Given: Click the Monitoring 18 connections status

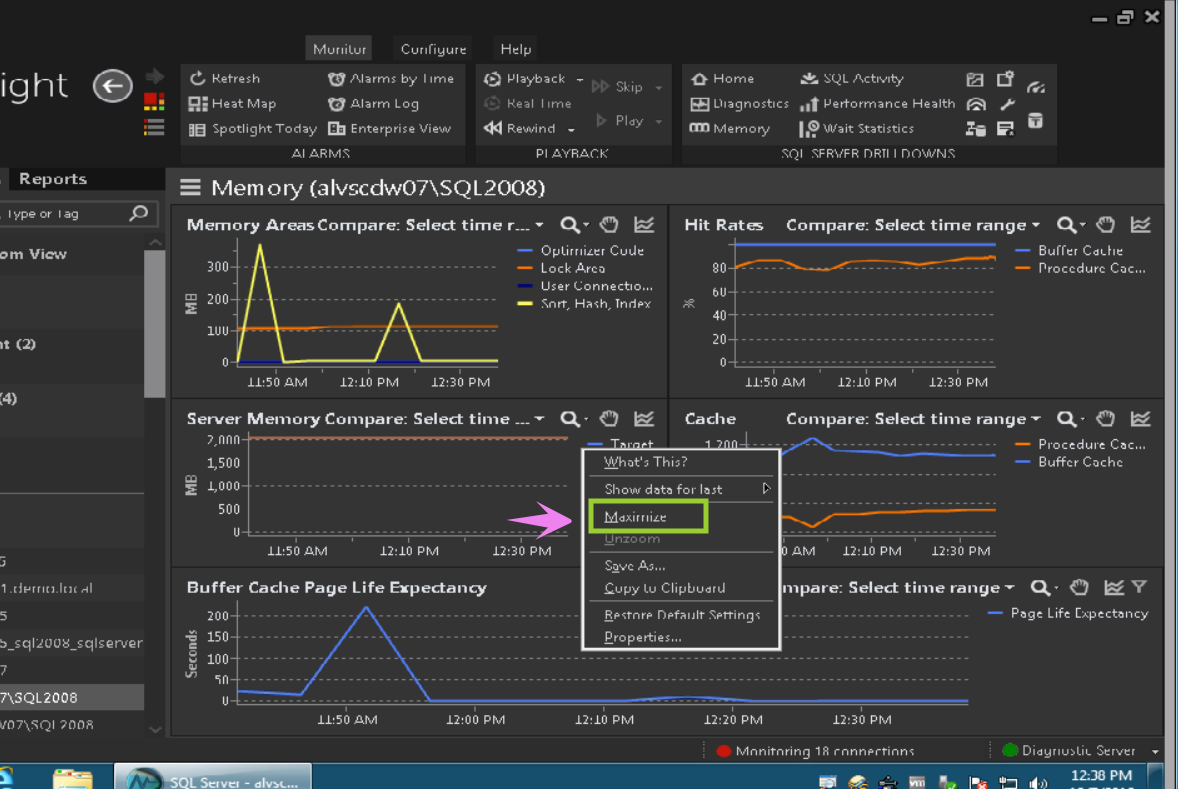Looking at the screenshot, I should (815, 751).
